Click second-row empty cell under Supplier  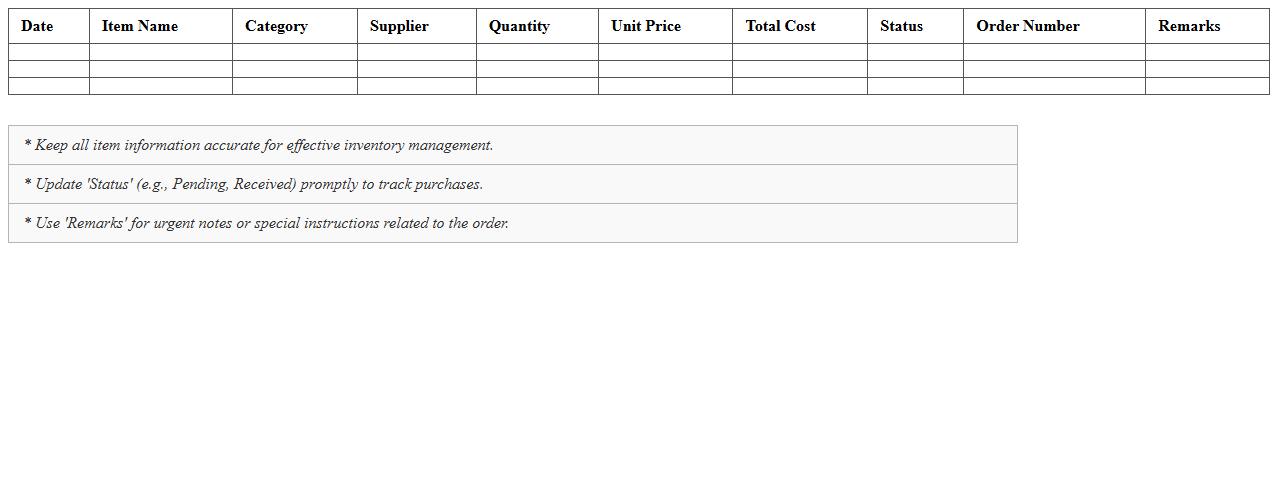417,69
